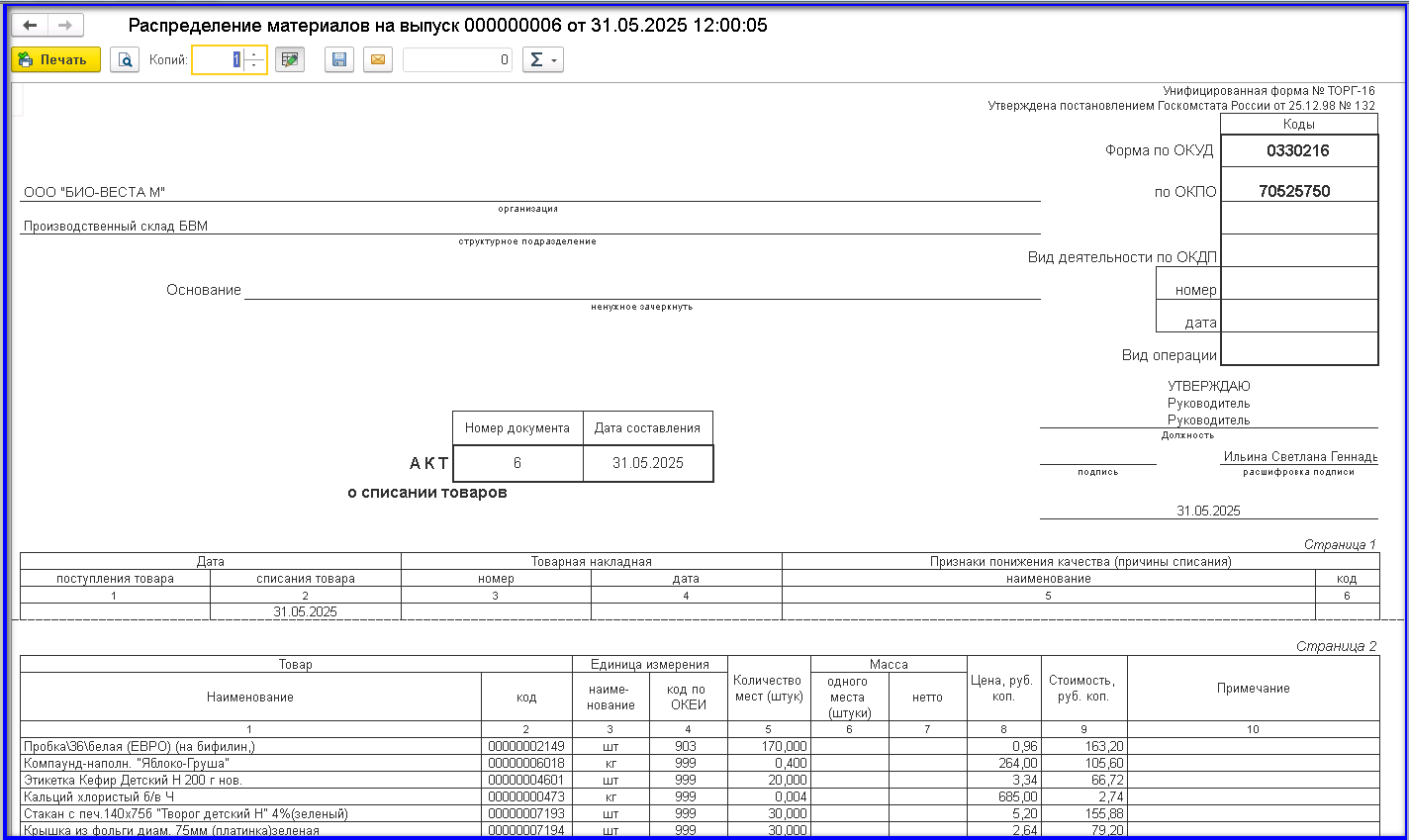Image resolution: width=1409 pixels, height=840 pixels.
Task: Click the Копий copies input field
Action: (x=218, y=60)
